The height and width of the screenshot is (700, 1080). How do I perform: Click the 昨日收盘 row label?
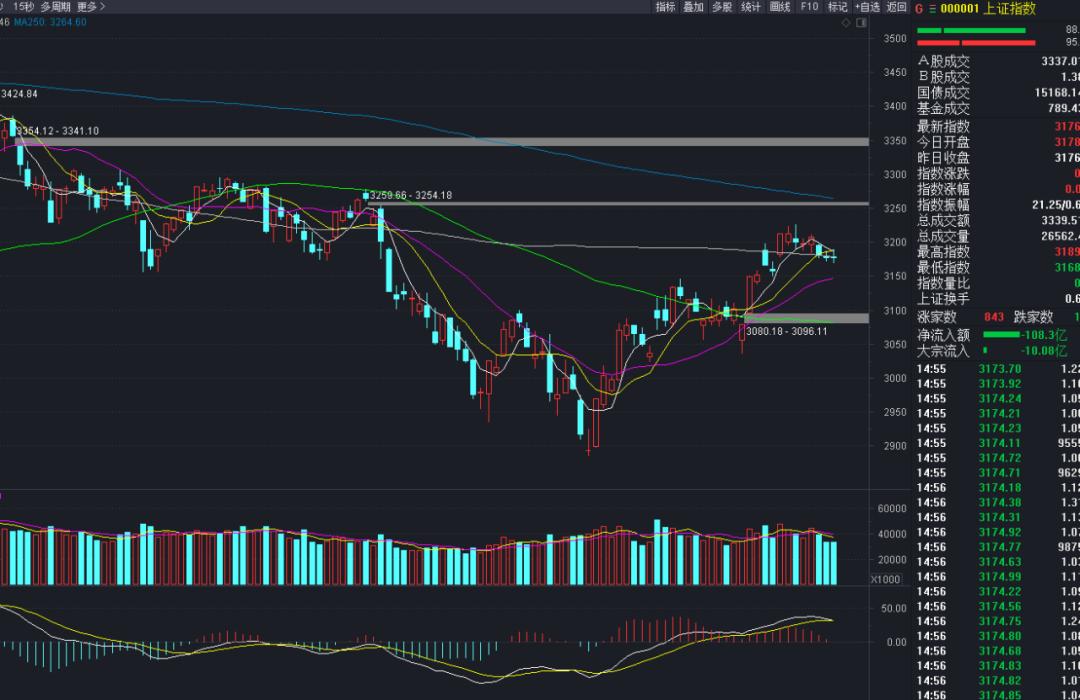coord(943,158)
